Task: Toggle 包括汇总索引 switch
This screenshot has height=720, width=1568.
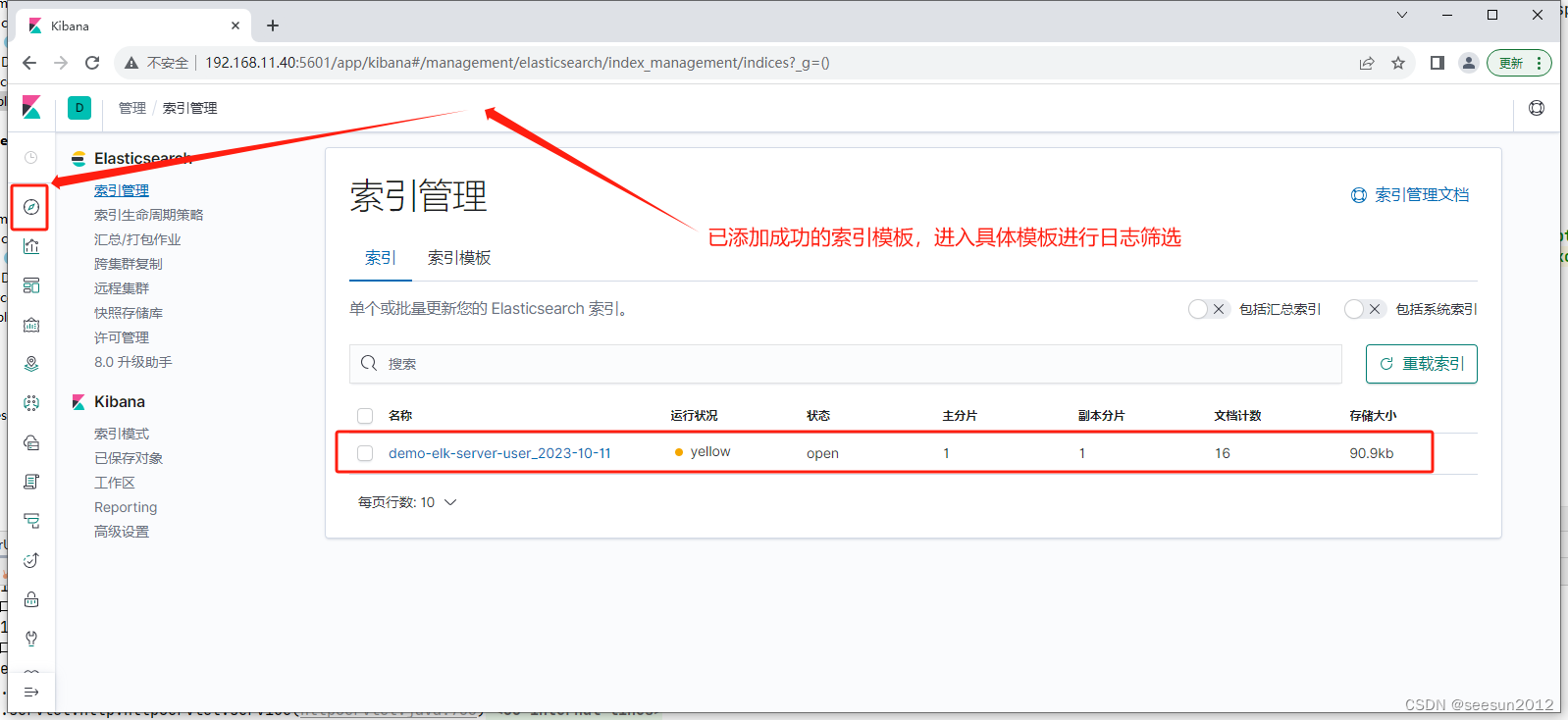Action: (1208, 309)
